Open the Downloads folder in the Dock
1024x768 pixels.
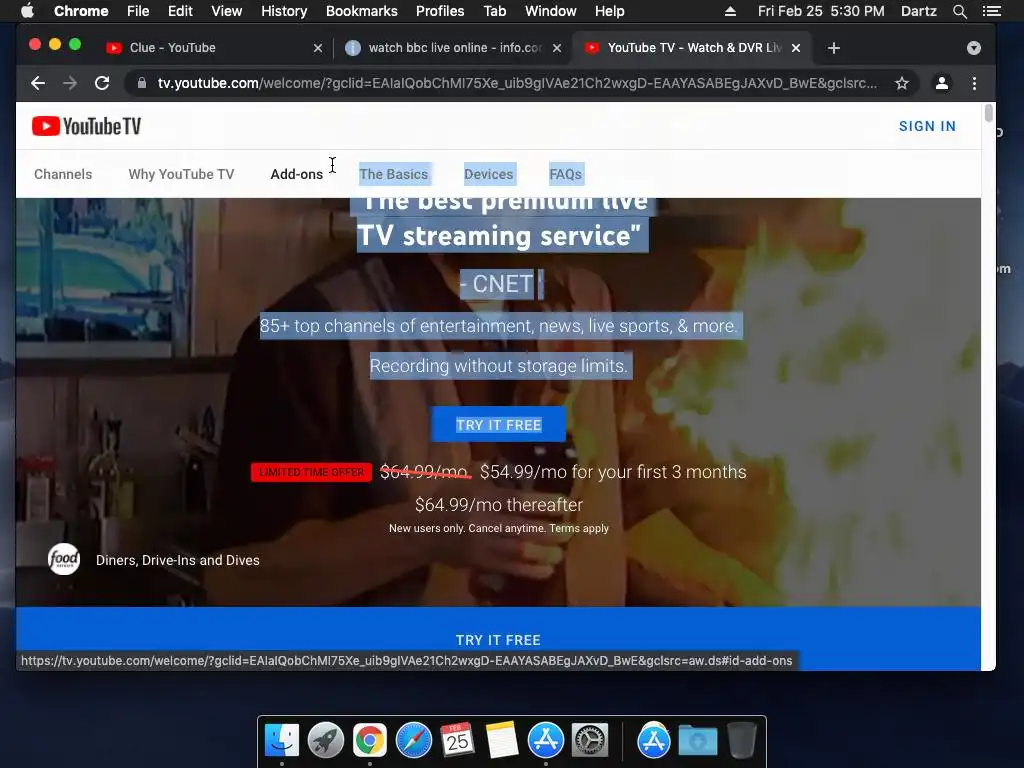click(697, 740)
